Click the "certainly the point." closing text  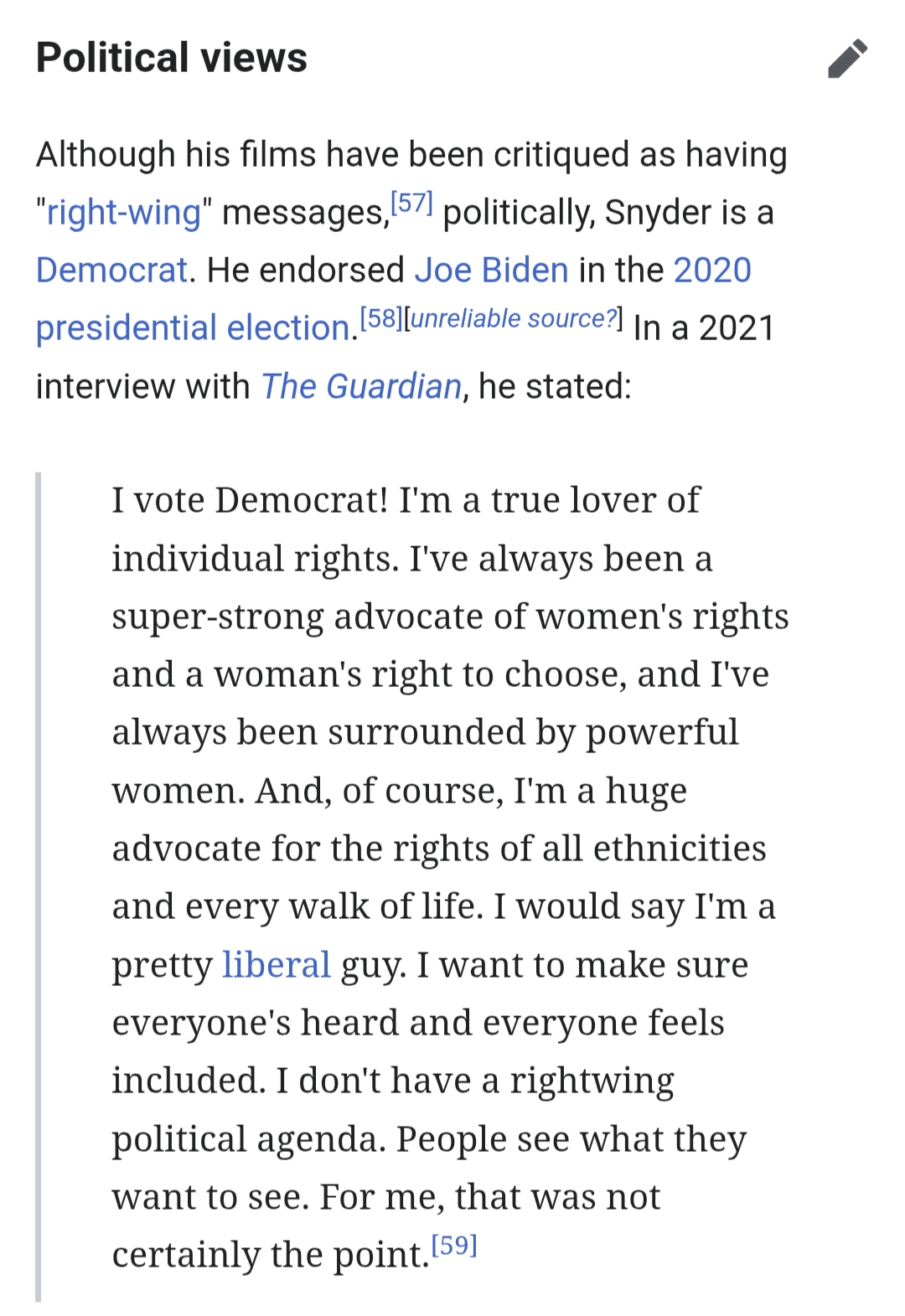pyautogui.click(x=270, y=1255)
